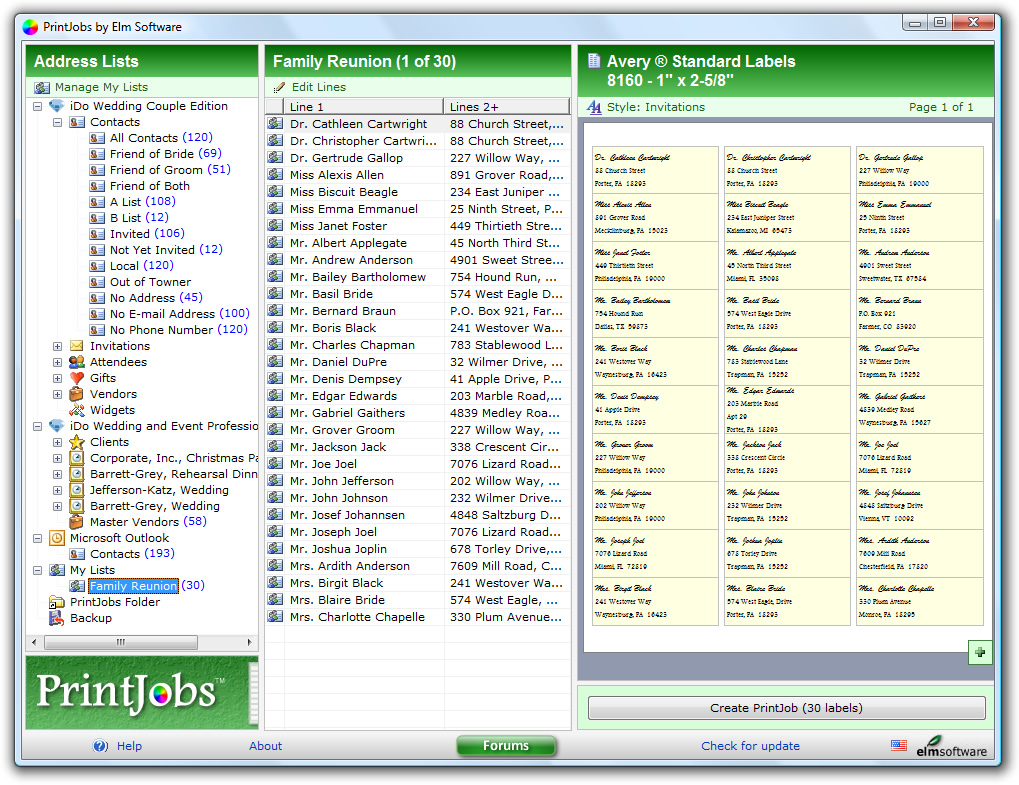The width and height of the screenshot is (1019, 785).
Task: Expand the Barrett-Grey, Rehearsal Dinner node
Action: pyautogui.click(x=57, y=474)
